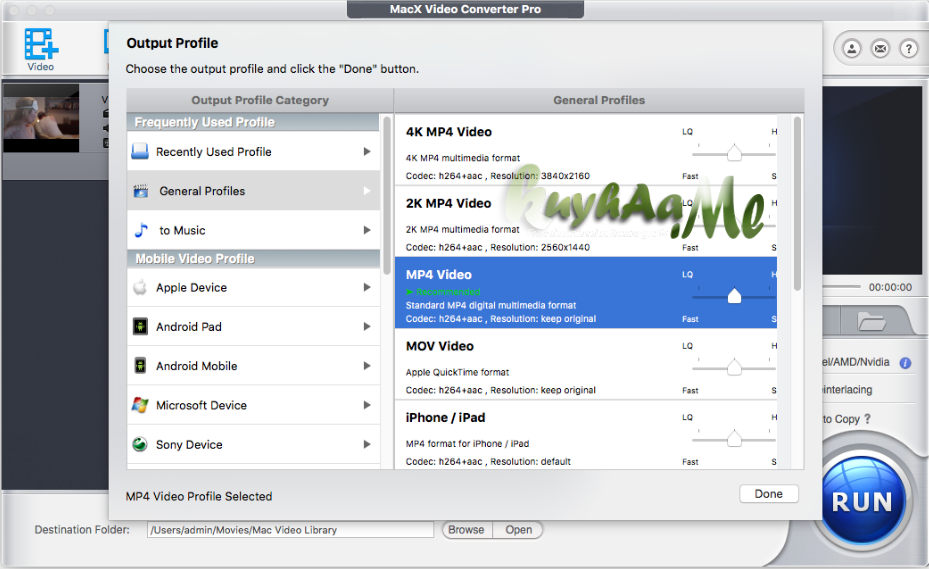
Task: Click the Apple Device logo icon
Action: (x=140, y=287)
